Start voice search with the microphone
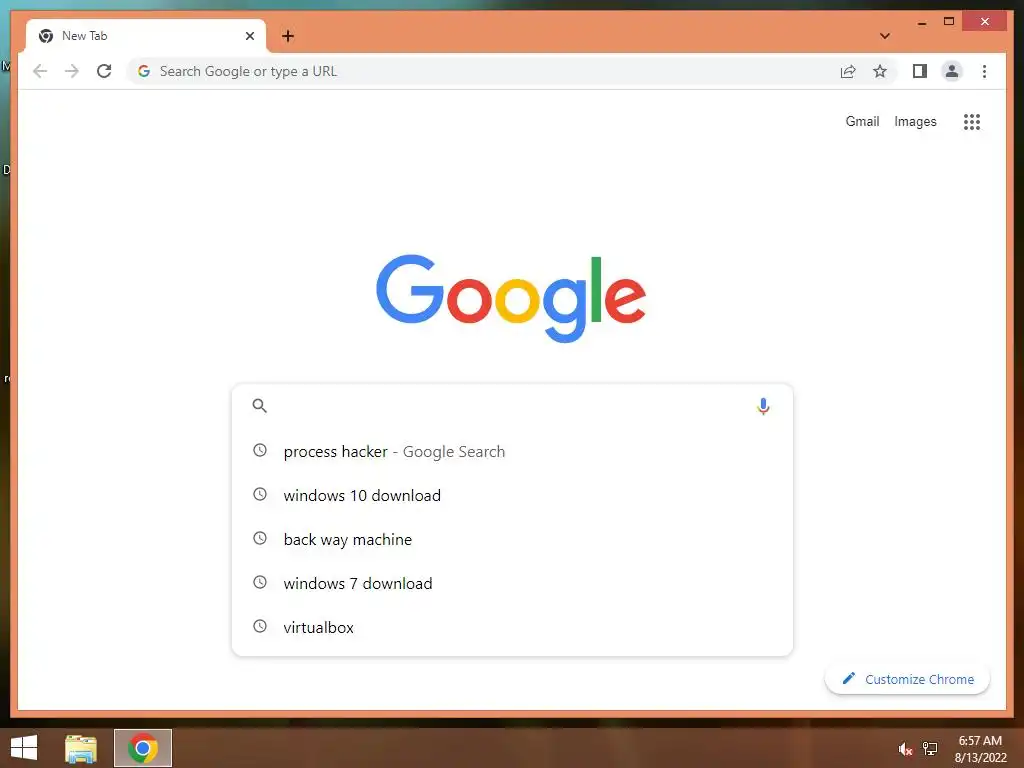 point(763,406)
